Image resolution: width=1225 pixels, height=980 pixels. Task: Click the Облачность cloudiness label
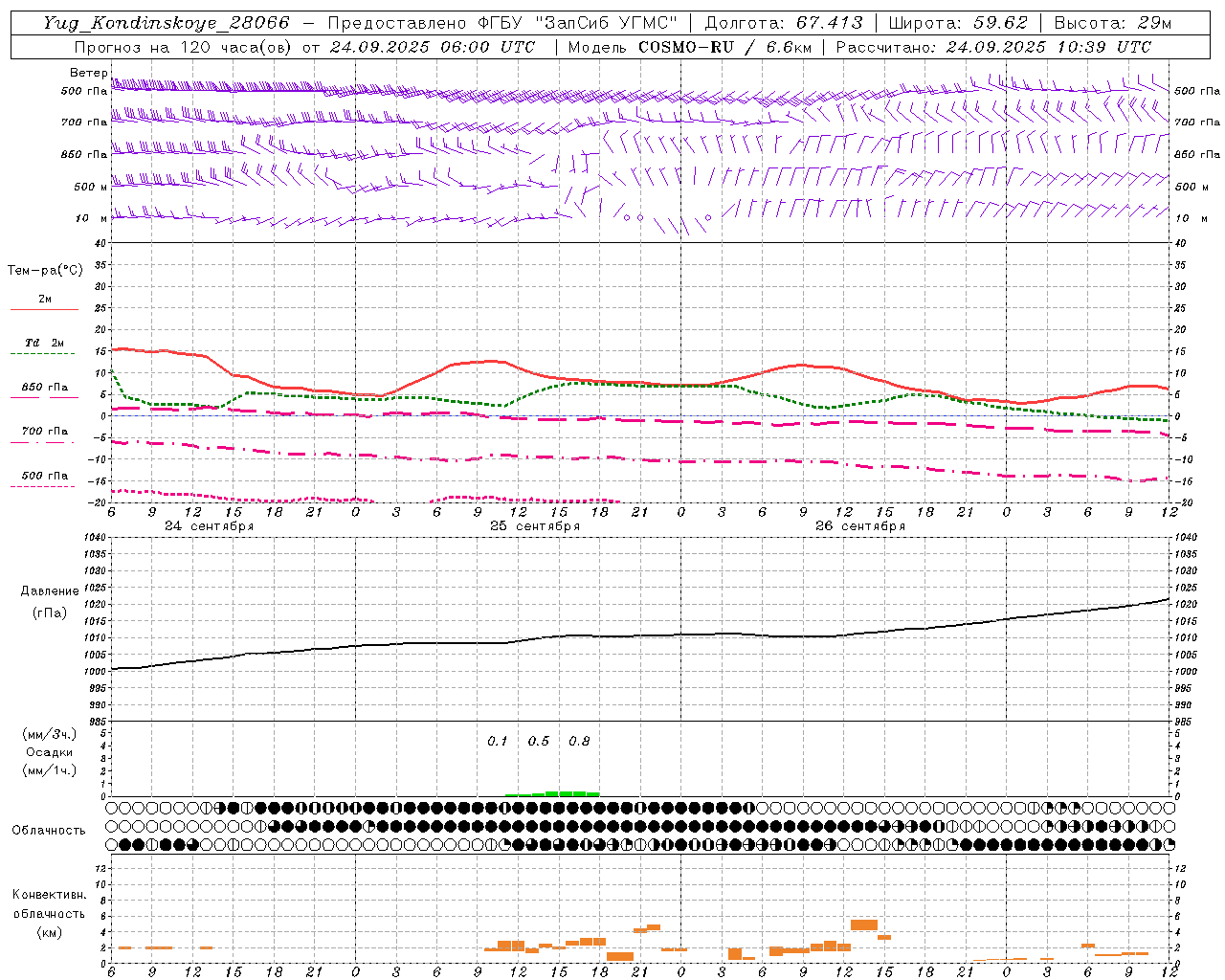click(x=49, y=831)
